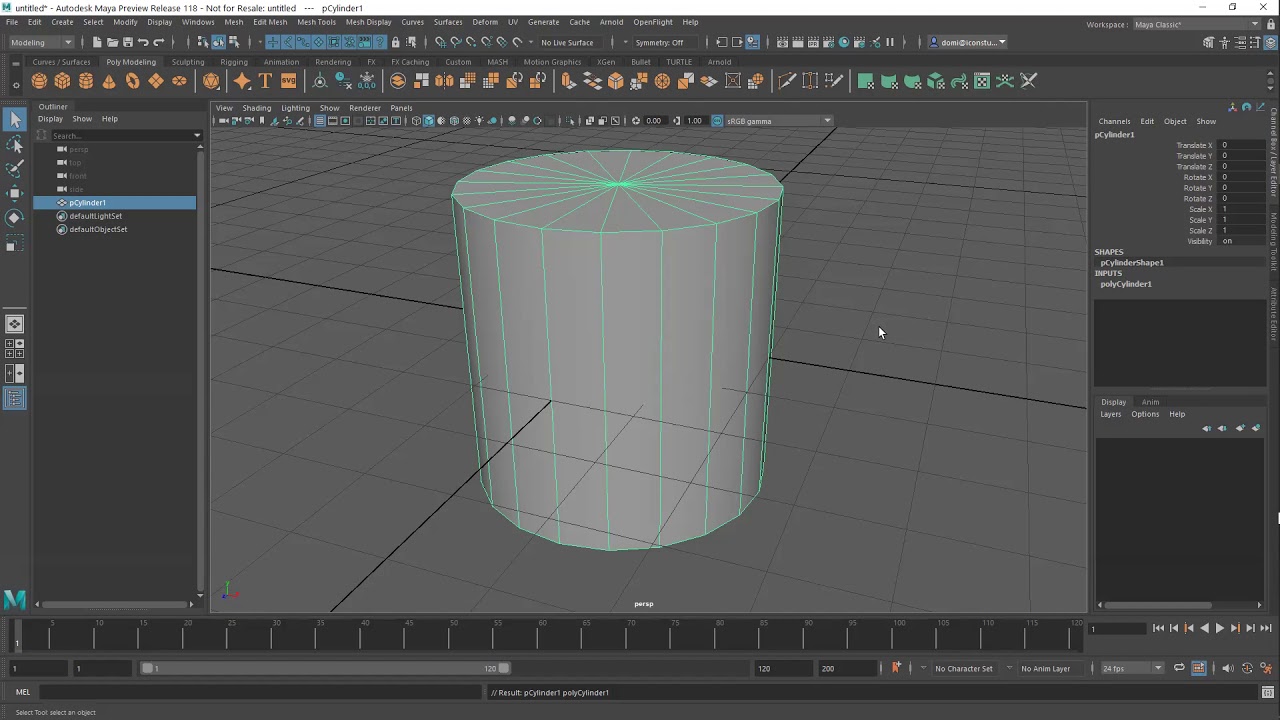This screenshot has height=720, width=1280.
Task: Open the No Character Set dropdown arrow
Action: click(923, 668)
